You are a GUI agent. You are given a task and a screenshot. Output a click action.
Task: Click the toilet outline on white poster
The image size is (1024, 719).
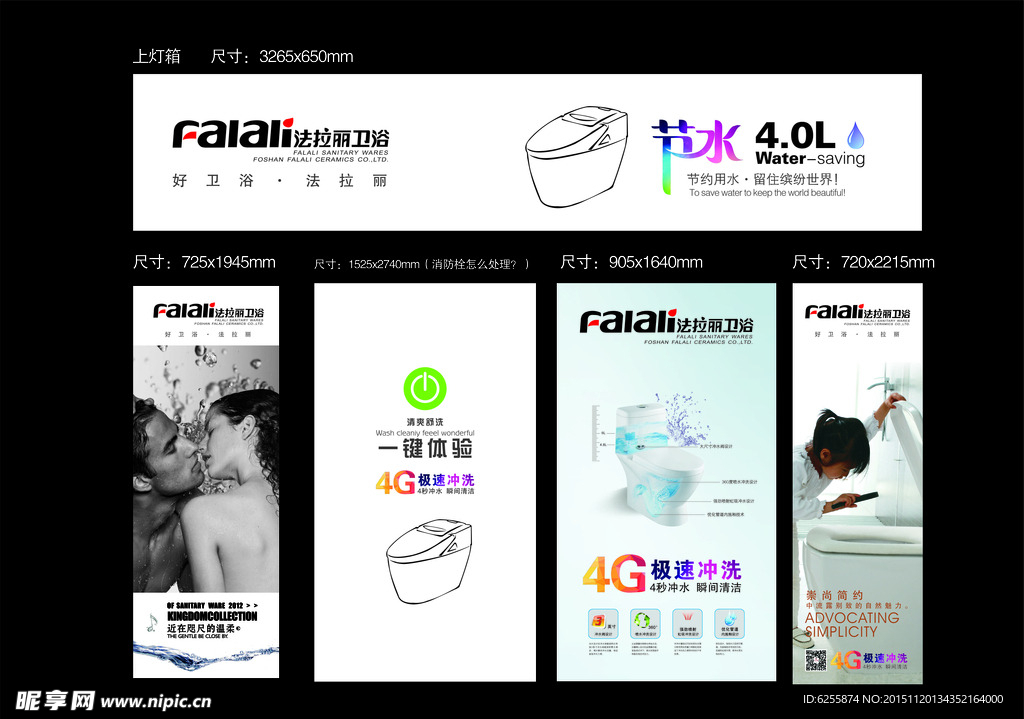428,560
